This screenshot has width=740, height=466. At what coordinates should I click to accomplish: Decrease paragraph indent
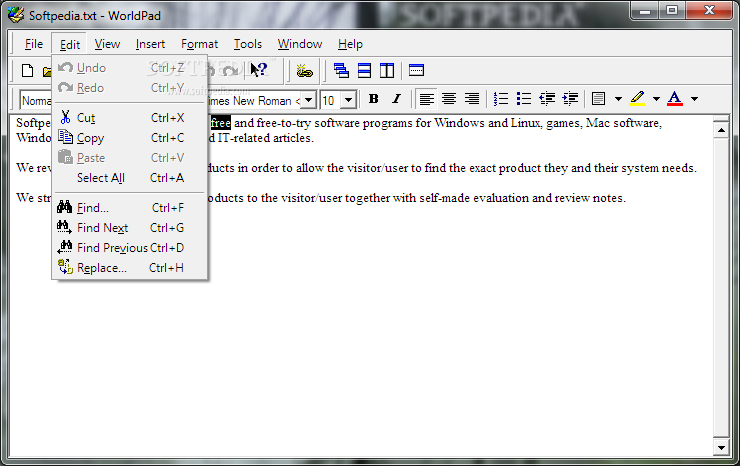[x=547, y=99]
